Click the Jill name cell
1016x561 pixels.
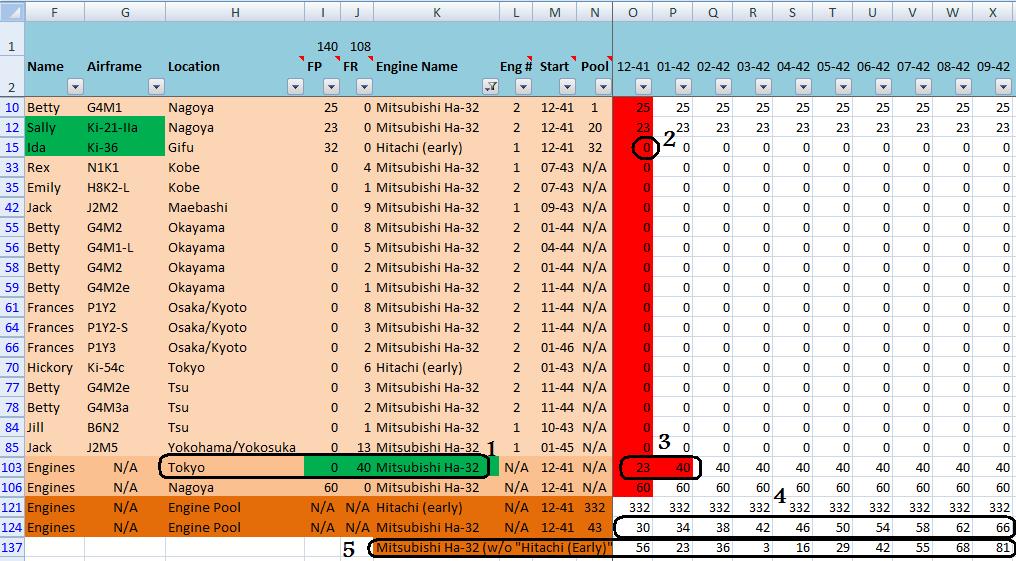point(55,427)
